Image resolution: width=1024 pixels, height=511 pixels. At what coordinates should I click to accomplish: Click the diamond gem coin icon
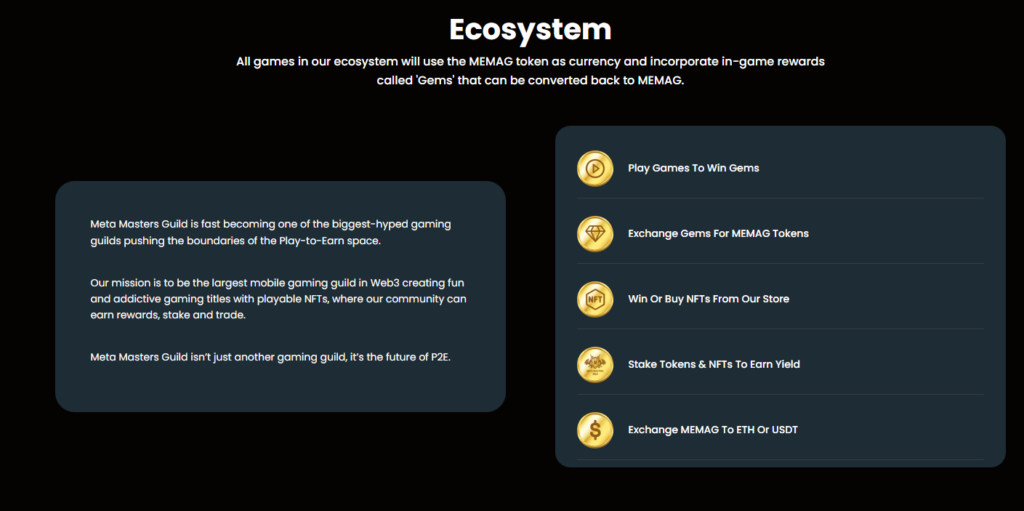pyautogui.click(x=594, y=233)
